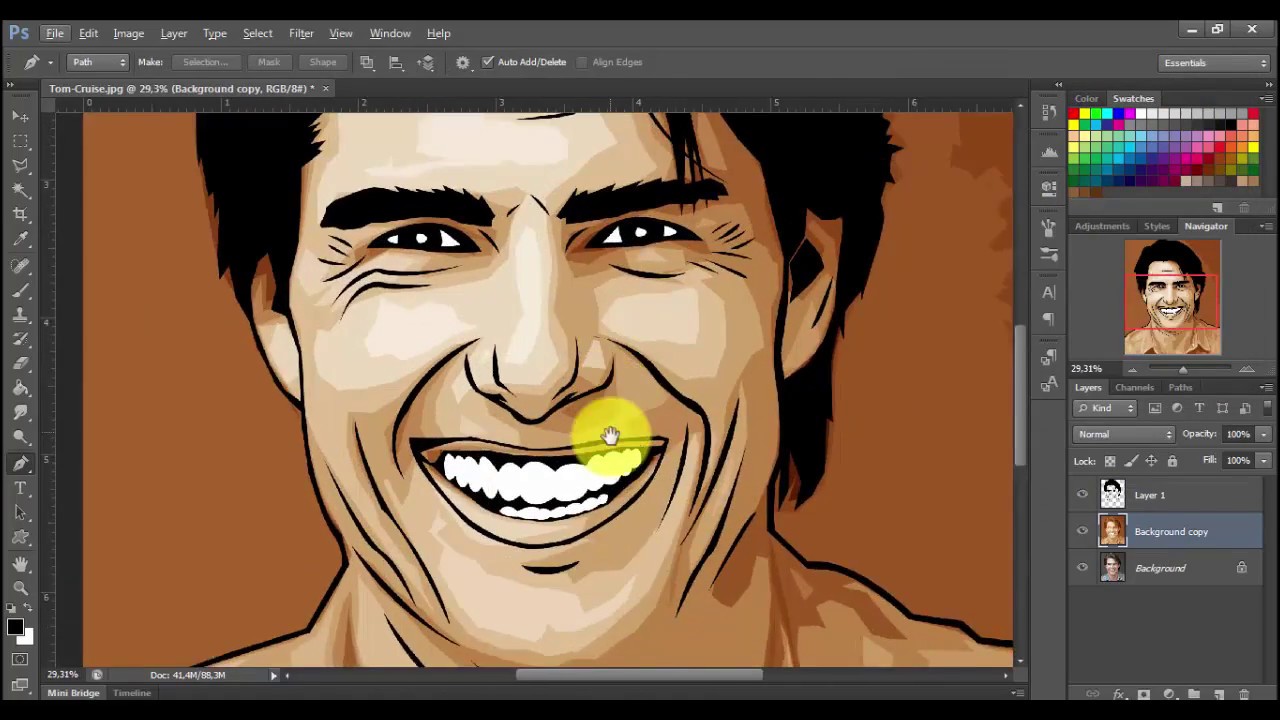Screen dimensions: 1280x720
Task: Create a new layer group folder
Action: coord(1194,694)
